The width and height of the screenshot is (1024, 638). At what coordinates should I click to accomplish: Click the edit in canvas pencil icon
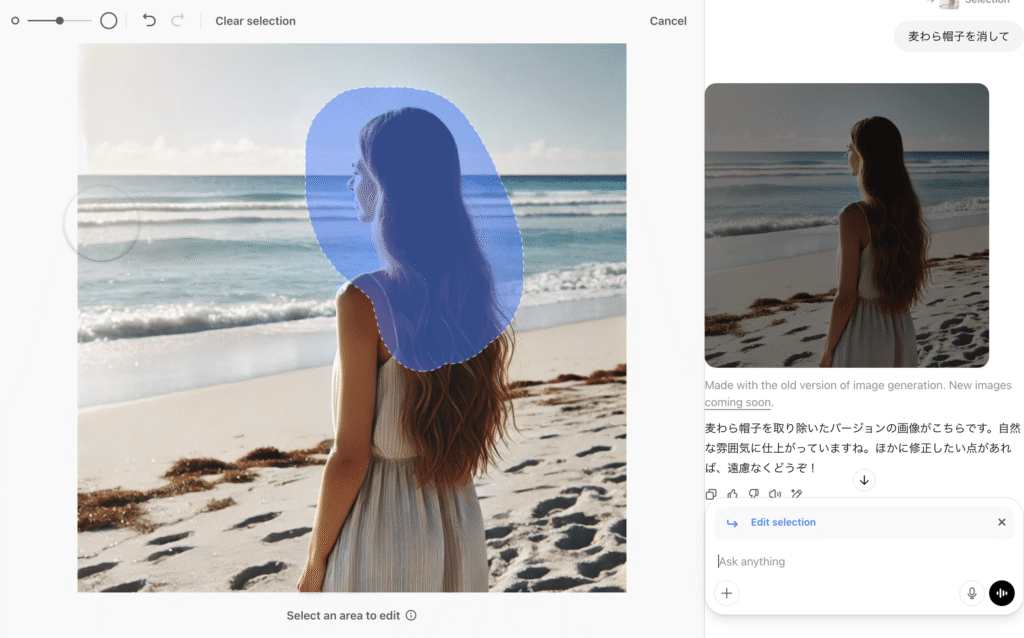point(797,494)
